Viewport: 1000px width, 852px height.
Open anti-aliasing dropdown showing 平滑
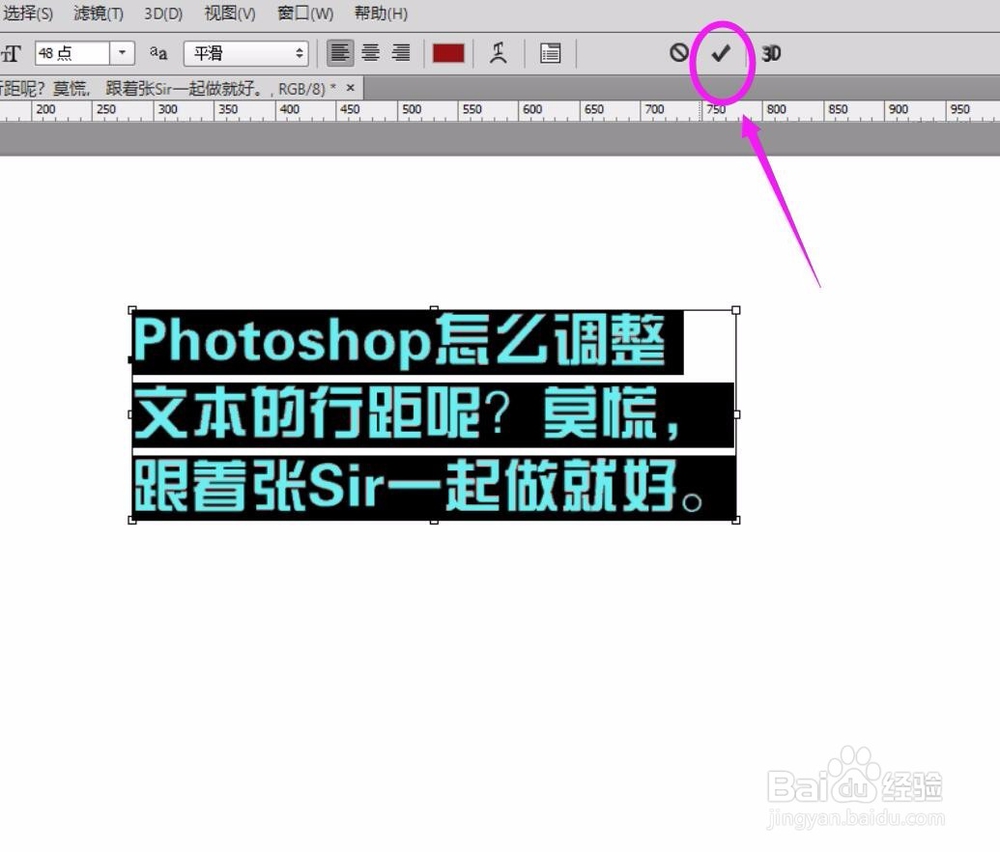pyautogui.click(x=246, y=54)
